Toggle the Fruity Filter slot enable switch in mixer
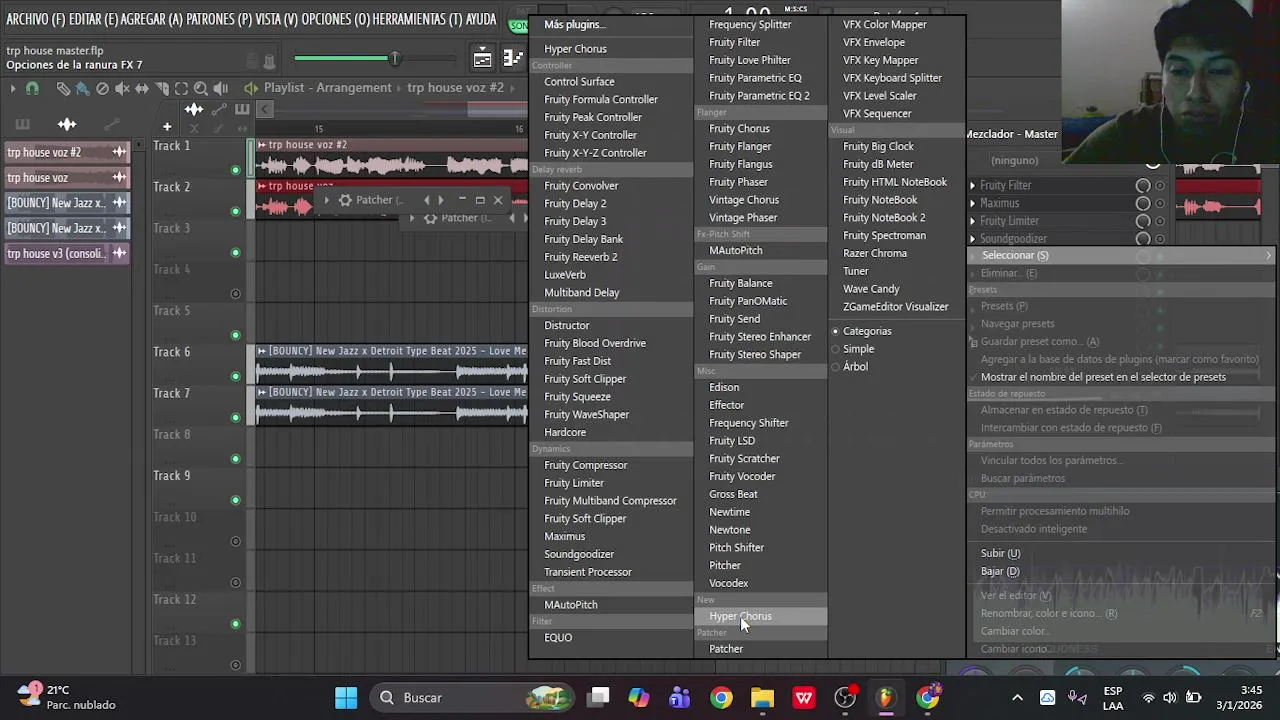1280x720 pixels. [x=1160, y=186]
